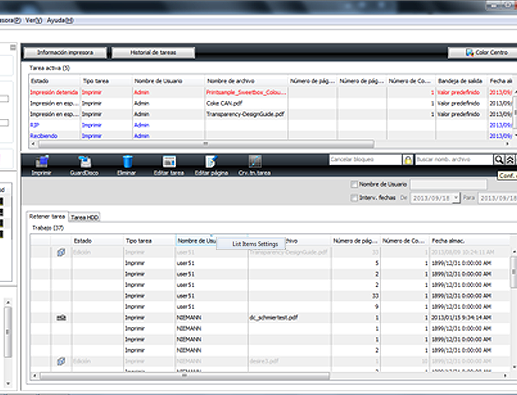Sort active tasks by Nombre de archivo header
This screenshot has height=395, width=517.
[246, 81]
